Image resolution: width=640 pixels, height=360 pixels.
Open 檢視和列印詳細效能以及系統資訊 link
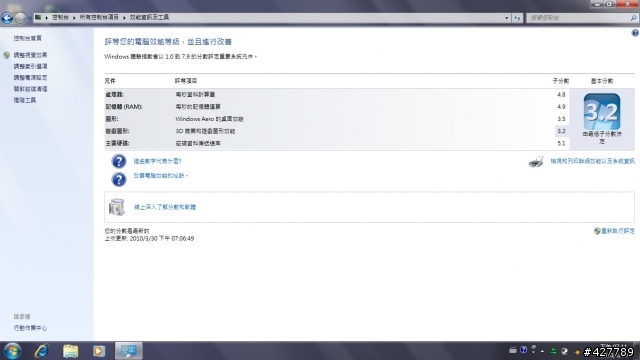click(592, 162)
